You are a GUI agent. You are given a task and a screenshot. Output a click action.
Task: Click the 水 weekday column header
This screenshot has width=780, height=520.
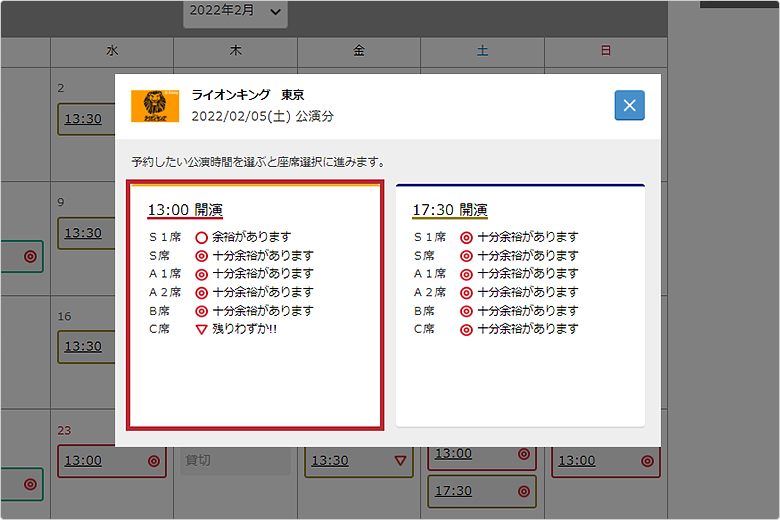coord(112,51)
